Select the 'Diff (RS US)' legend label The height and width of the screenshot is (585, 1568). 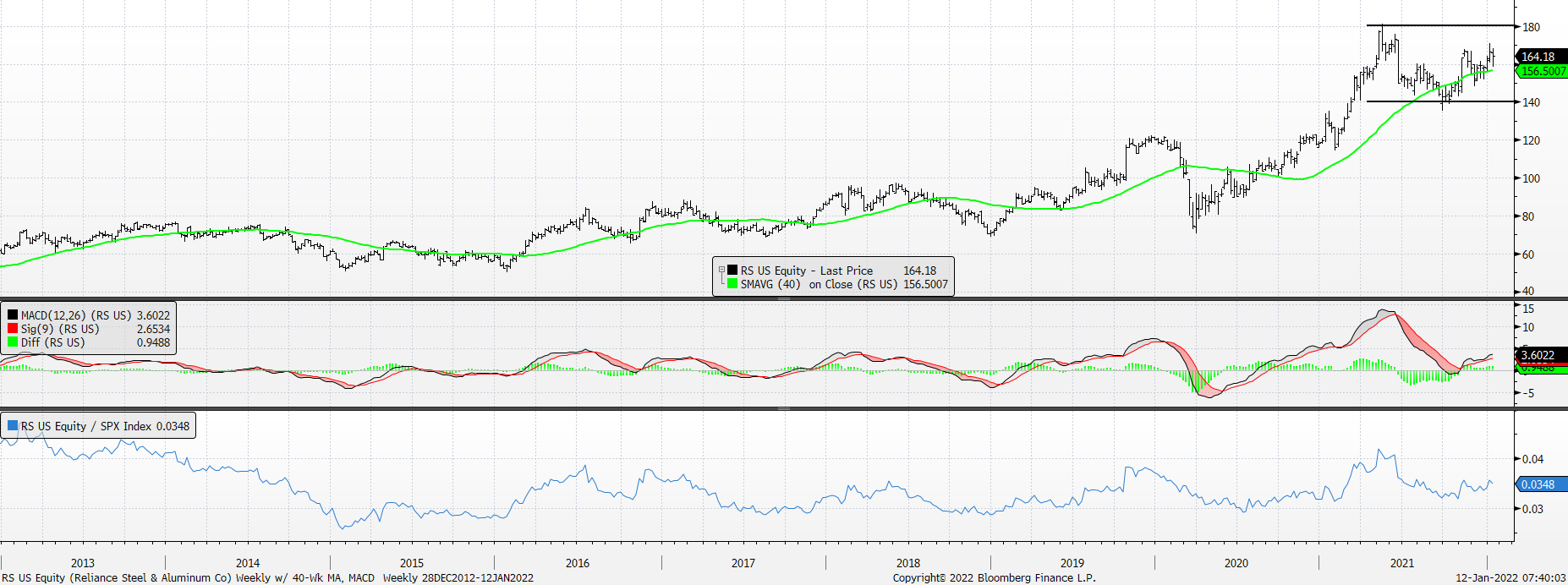[53, 342]
